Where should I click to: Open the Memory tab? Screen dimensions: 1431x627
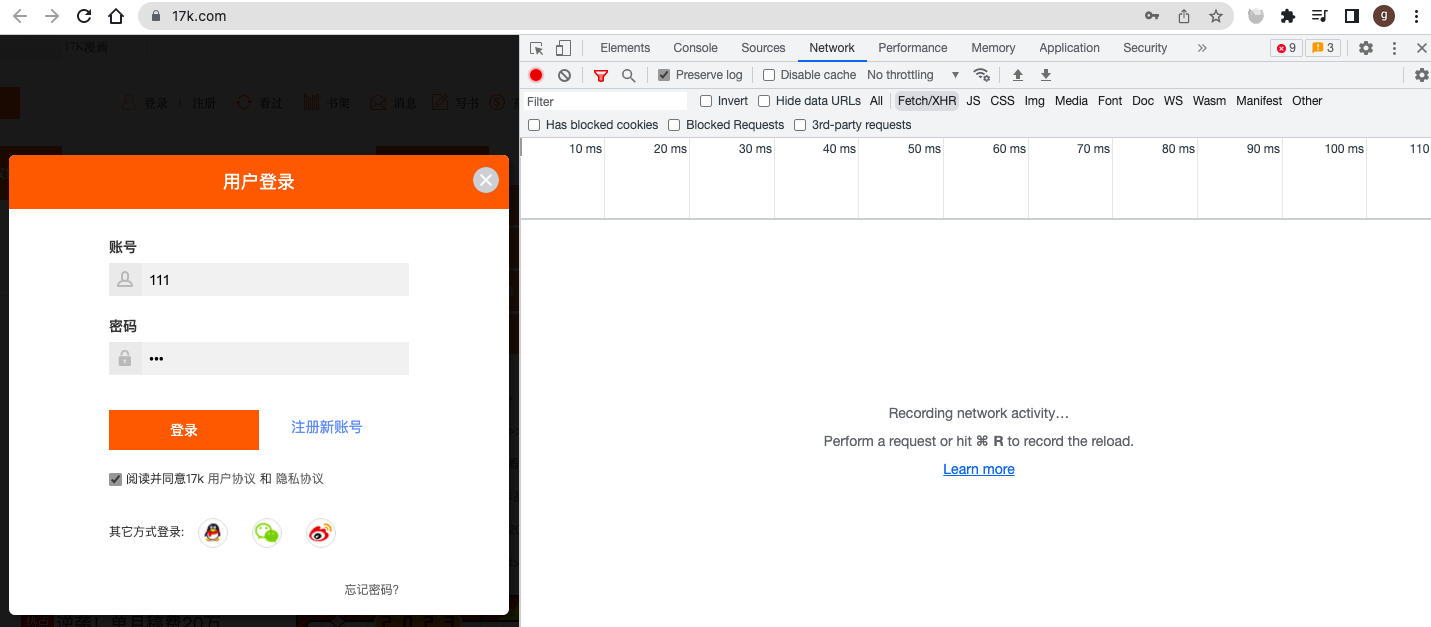click(993, 48)
